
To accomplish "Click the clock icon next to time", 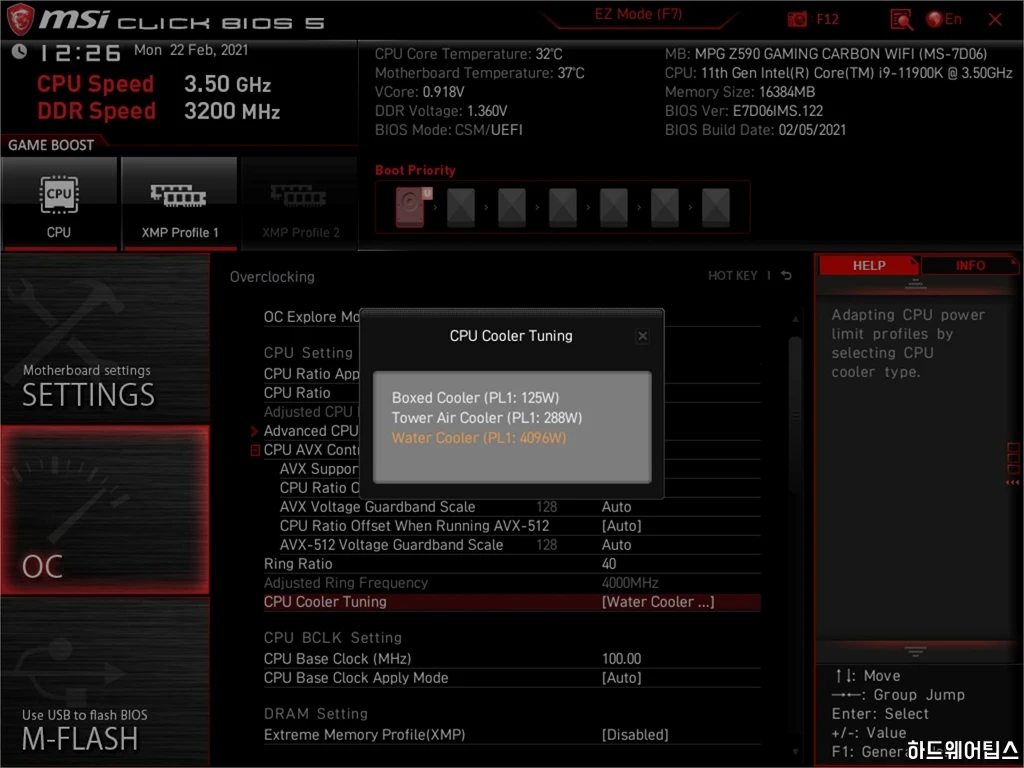I will pos(19,51).
